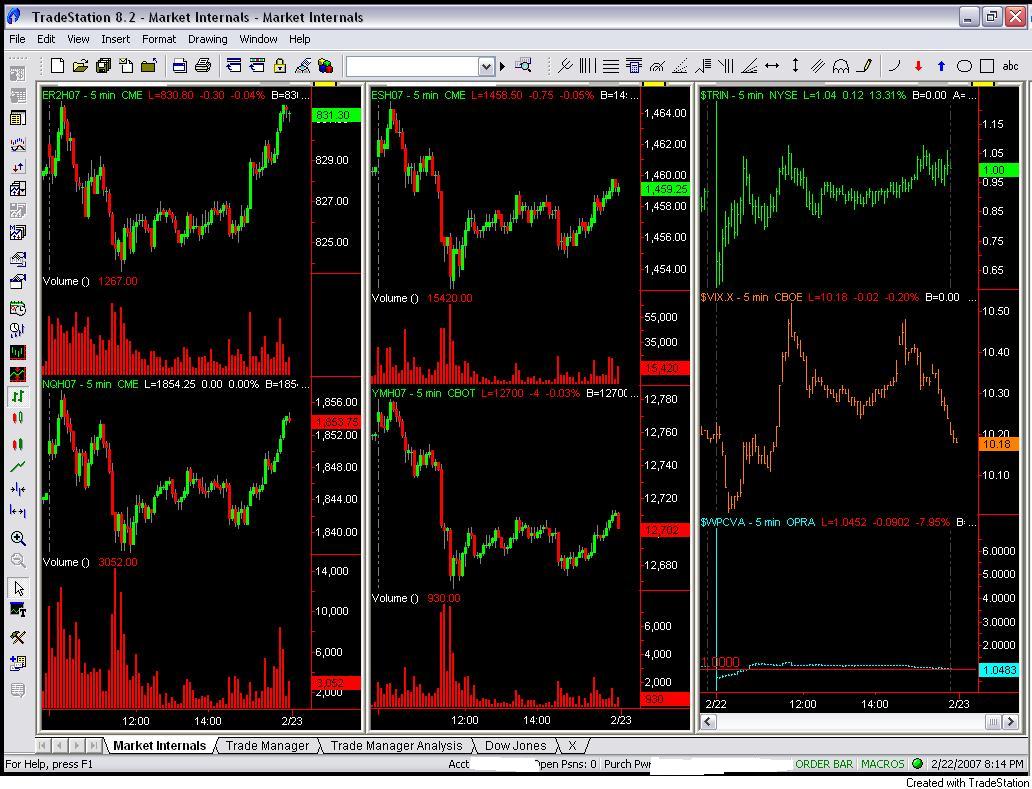The height and width of the screenshot is (789, 1032).
Task: Click the date and time in status bar
Action: point(977,764)
